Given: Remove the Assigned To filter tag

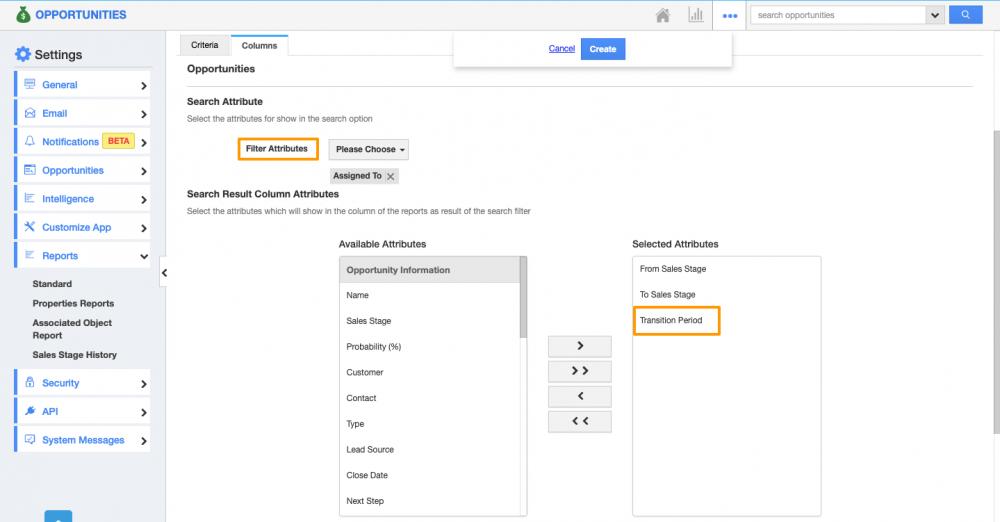Looking at the screenshot, I should pyautogui.click(x=391, y=176).
